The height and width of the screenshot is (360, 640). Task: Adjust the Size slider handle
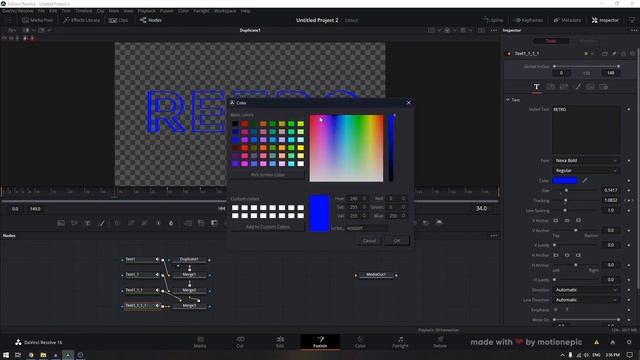tap(566, 190)
